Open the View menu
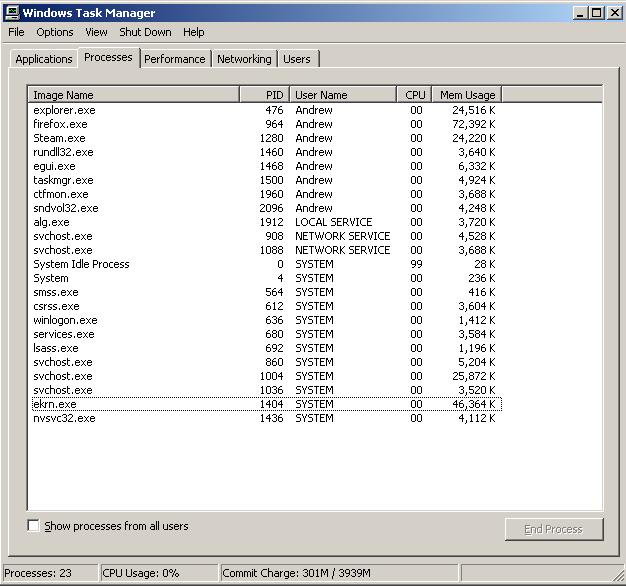Image resolution: width=626 pixels, height=586 pixels. coord(96,32)
